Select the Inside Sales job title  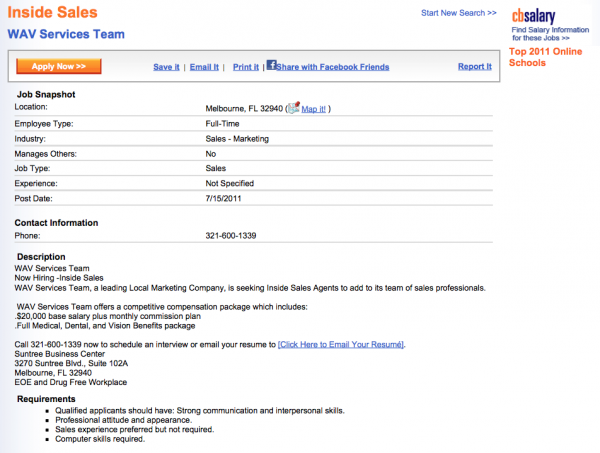52,12
